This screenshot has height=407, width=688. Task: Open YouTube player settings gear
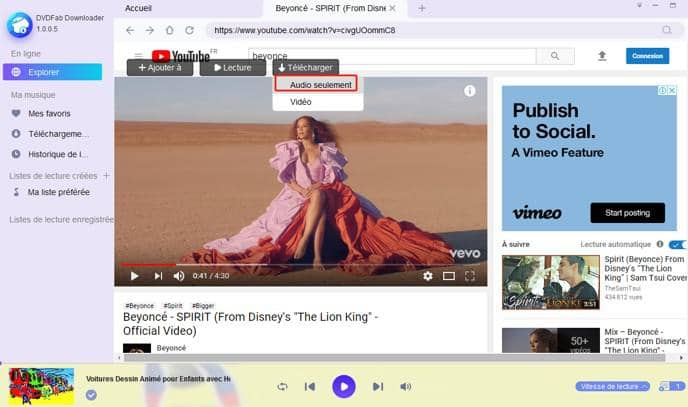pos(428,276)
